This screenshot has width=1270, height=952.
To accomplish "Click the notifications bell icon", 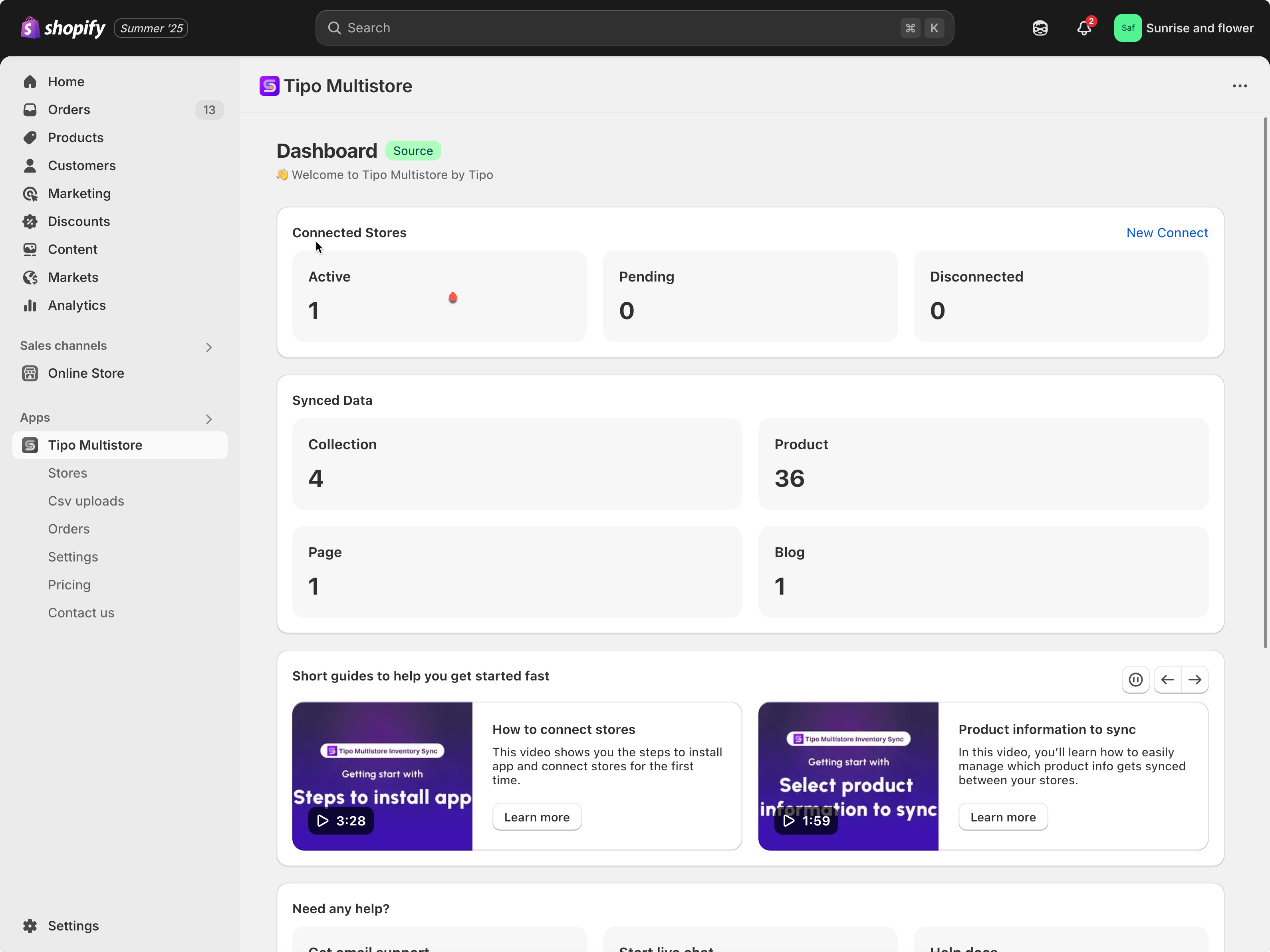I will 1083,28.
